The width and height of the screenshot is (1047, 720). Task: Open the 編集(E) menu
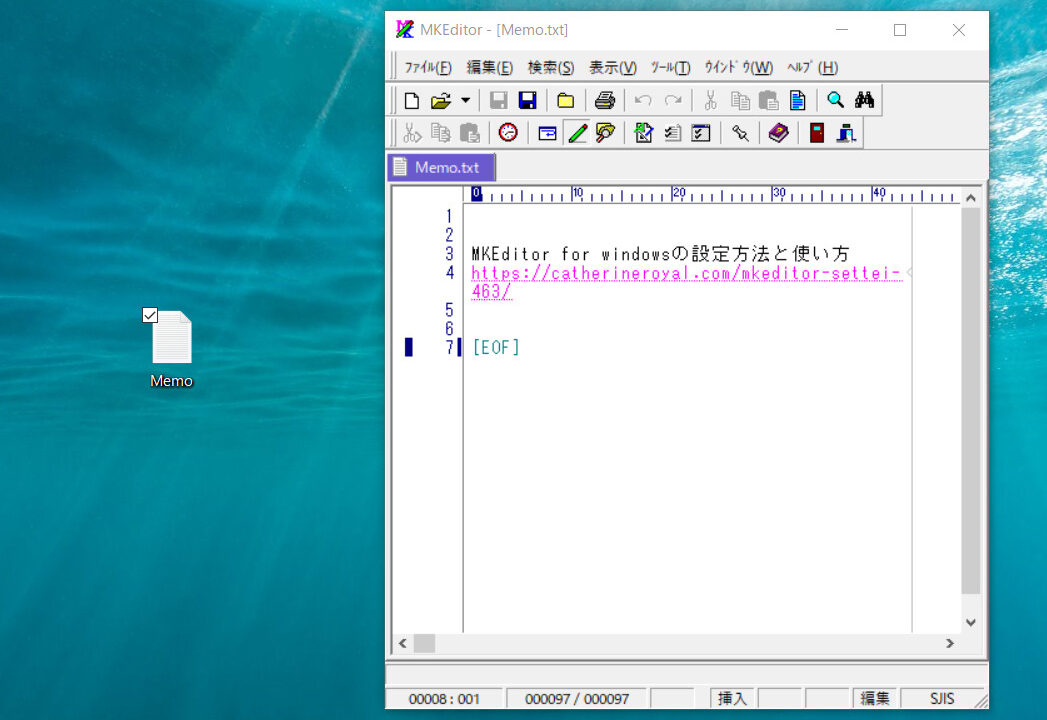pyautogui.click(x=489, y=67)
